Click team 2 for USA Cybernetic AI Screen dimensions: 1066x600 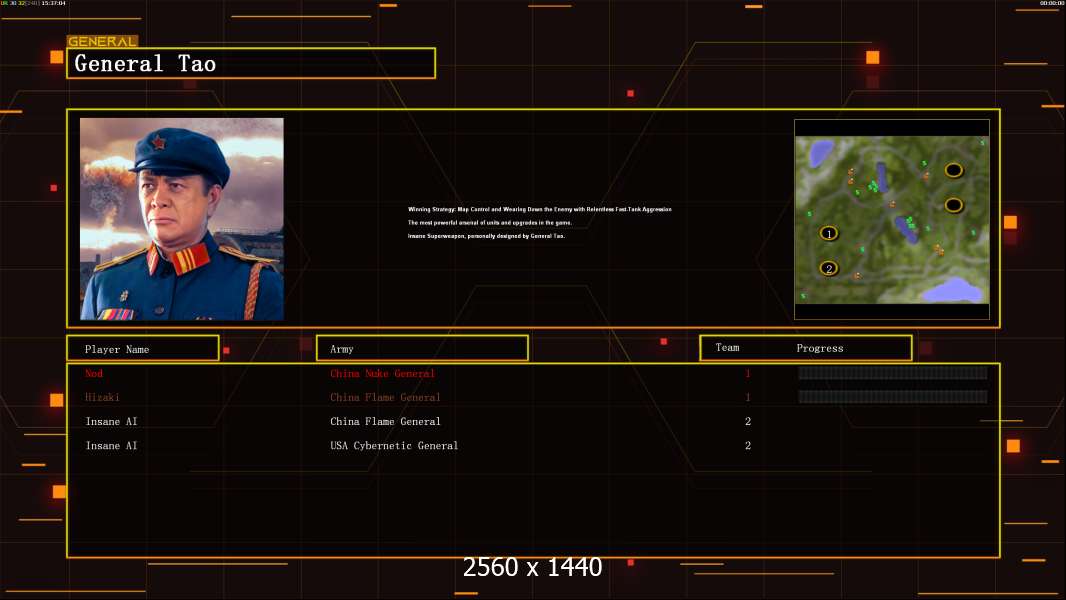748,446
